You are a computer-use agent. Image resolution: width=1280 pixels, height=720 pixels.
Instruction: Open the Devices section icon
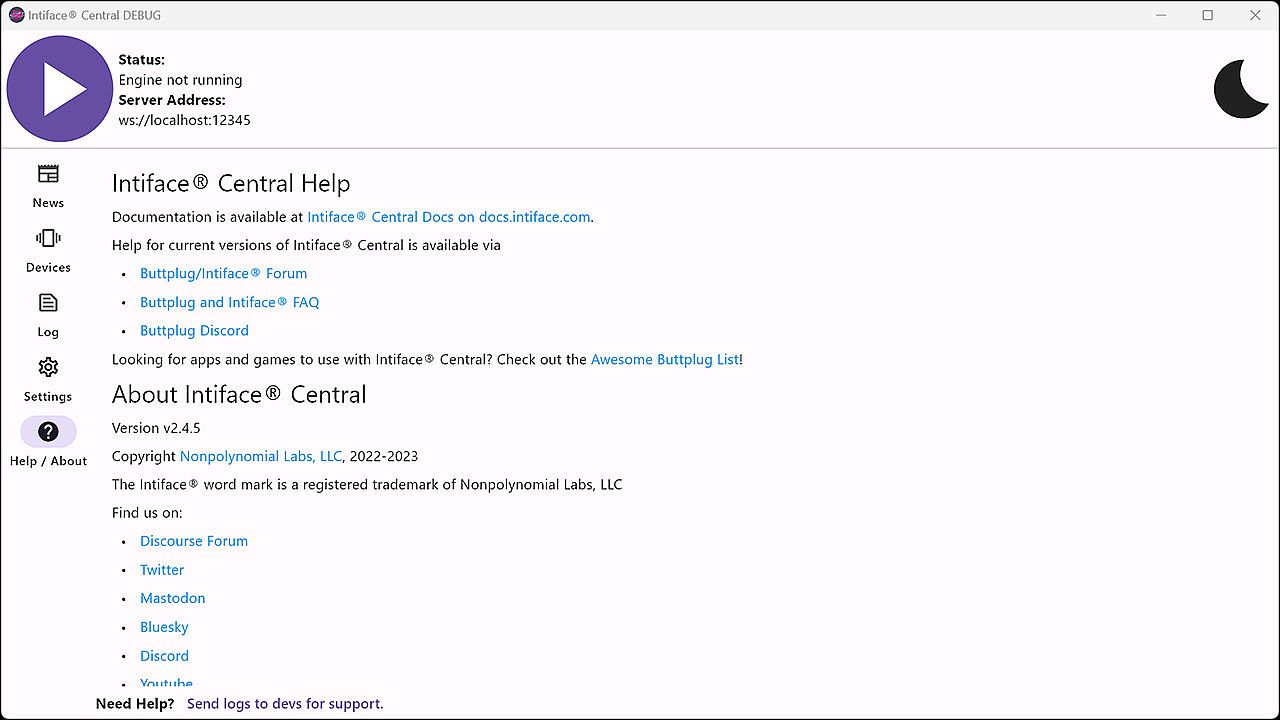click(x=48, y=238)
